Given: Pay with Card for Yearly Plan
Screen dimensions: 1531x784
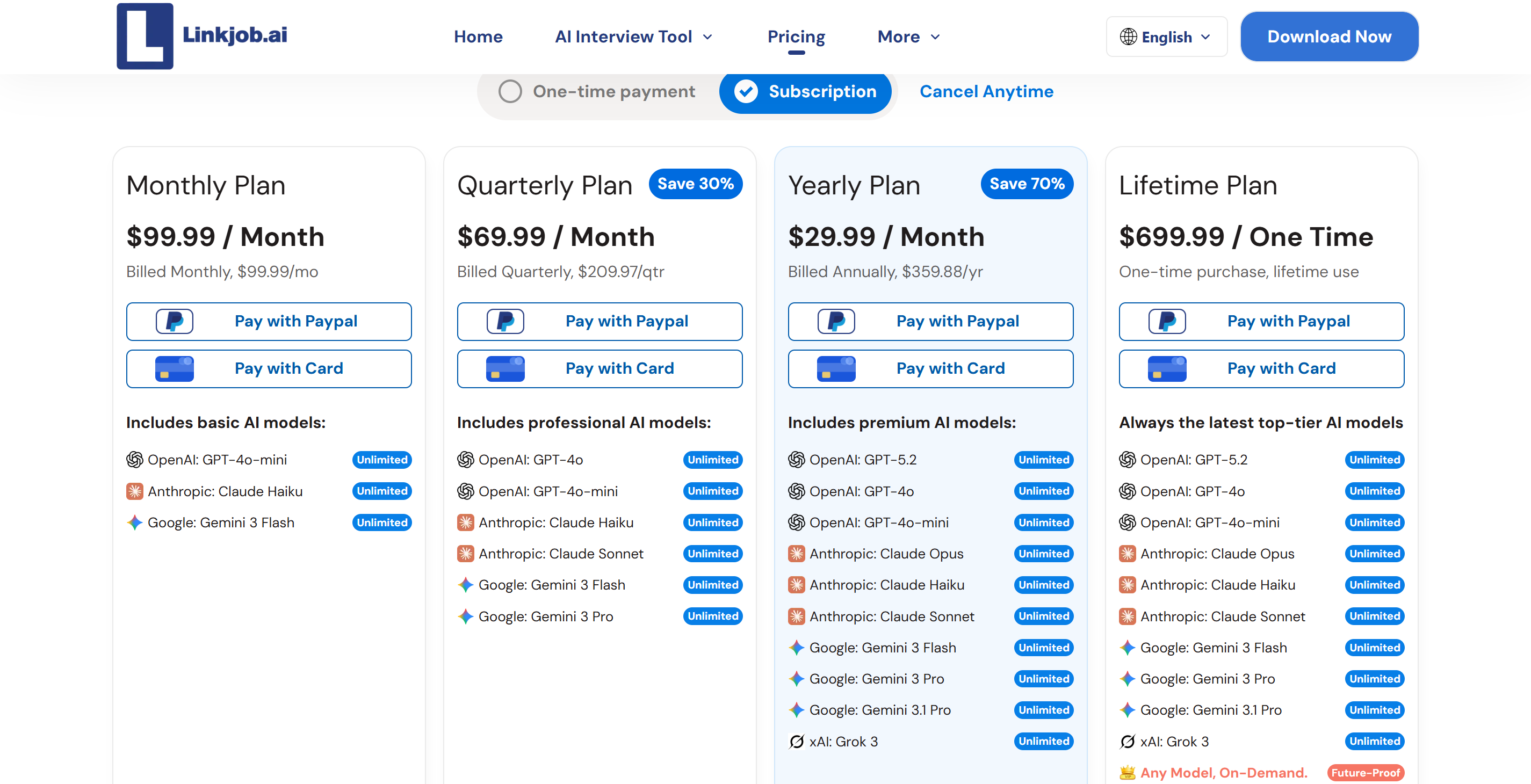Looking at the screenshot, I should [x=931, y=369].
